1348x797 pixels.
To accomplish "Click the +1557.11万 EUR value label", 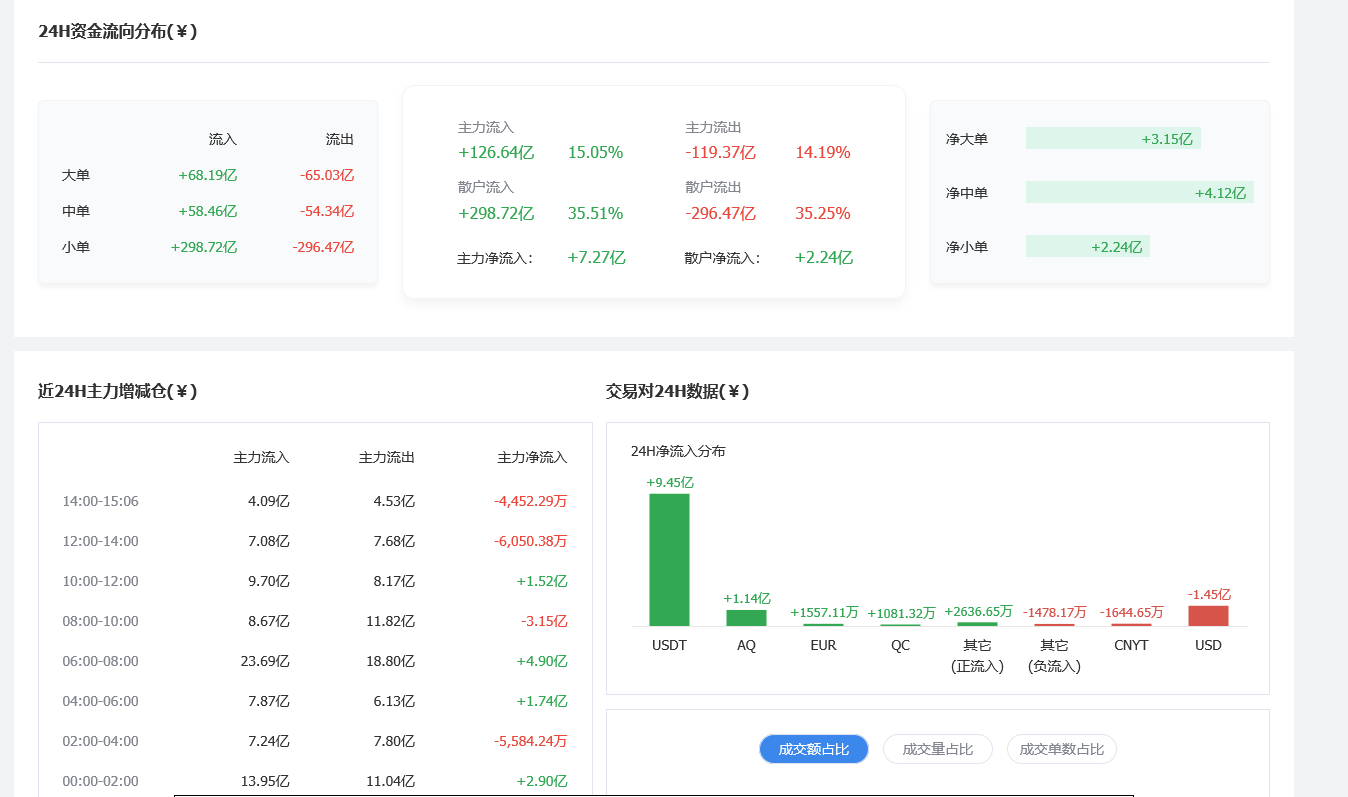I will click(x=825, y=612).
